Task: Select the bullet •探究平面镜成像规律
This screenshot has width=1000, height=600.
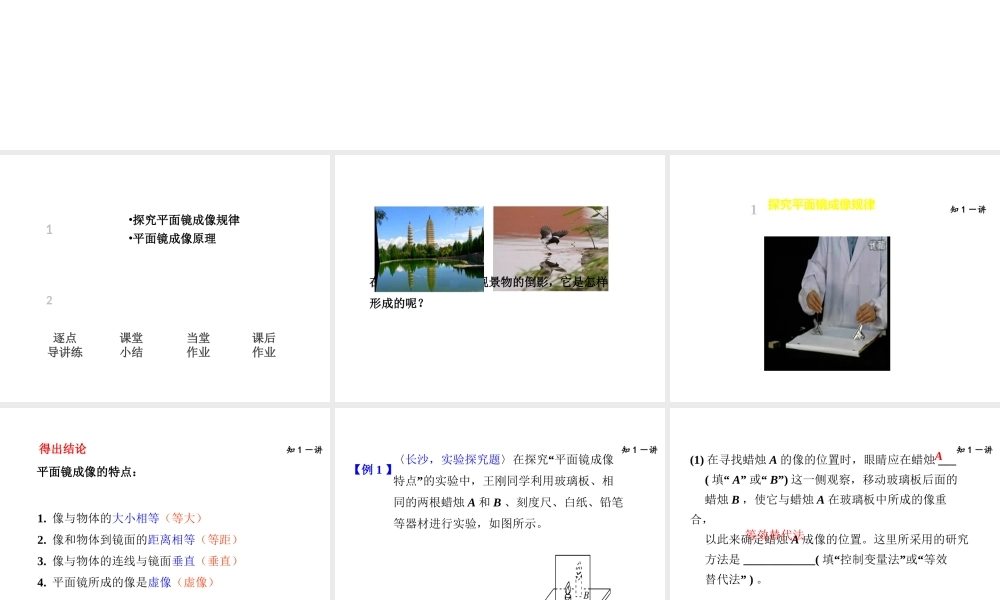Action: click(x=184, y=220)
